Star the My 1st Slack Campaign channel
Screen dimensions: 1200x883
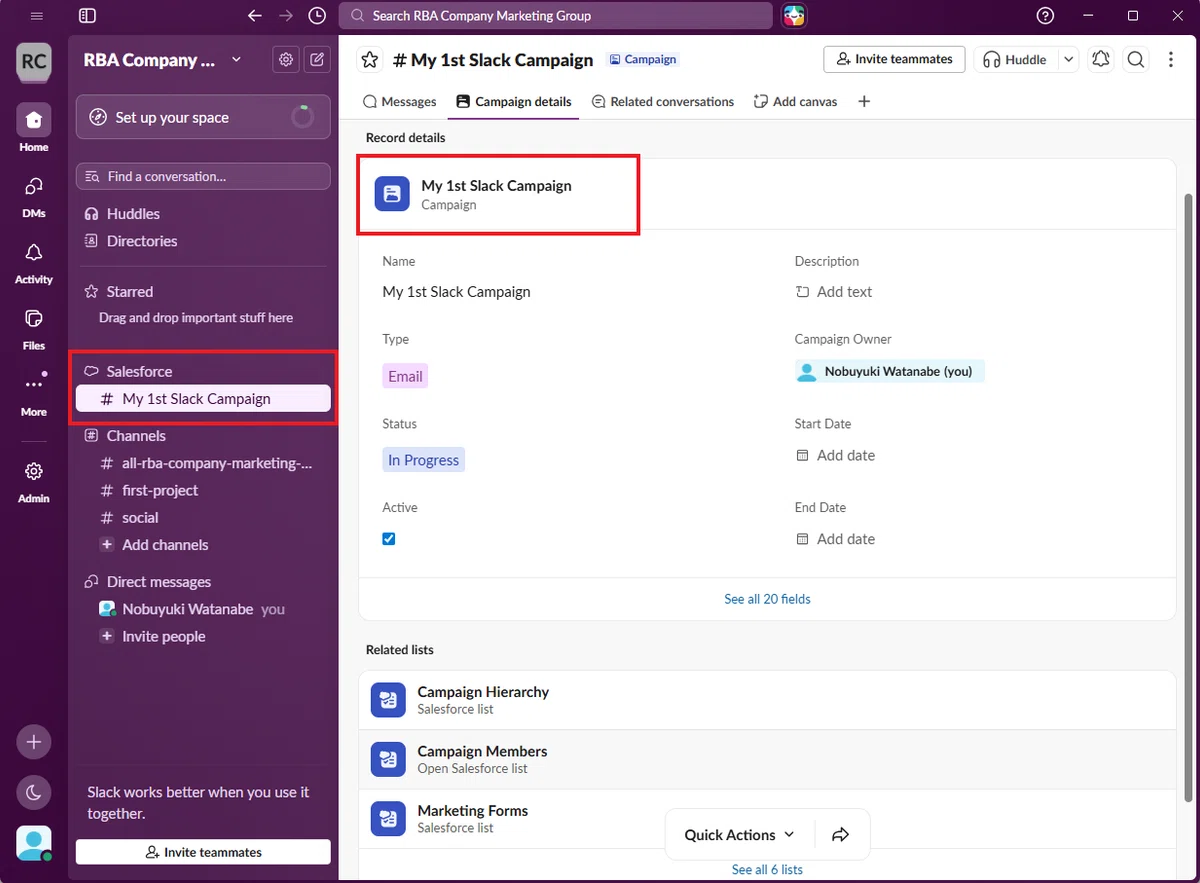tap(370, 60)
